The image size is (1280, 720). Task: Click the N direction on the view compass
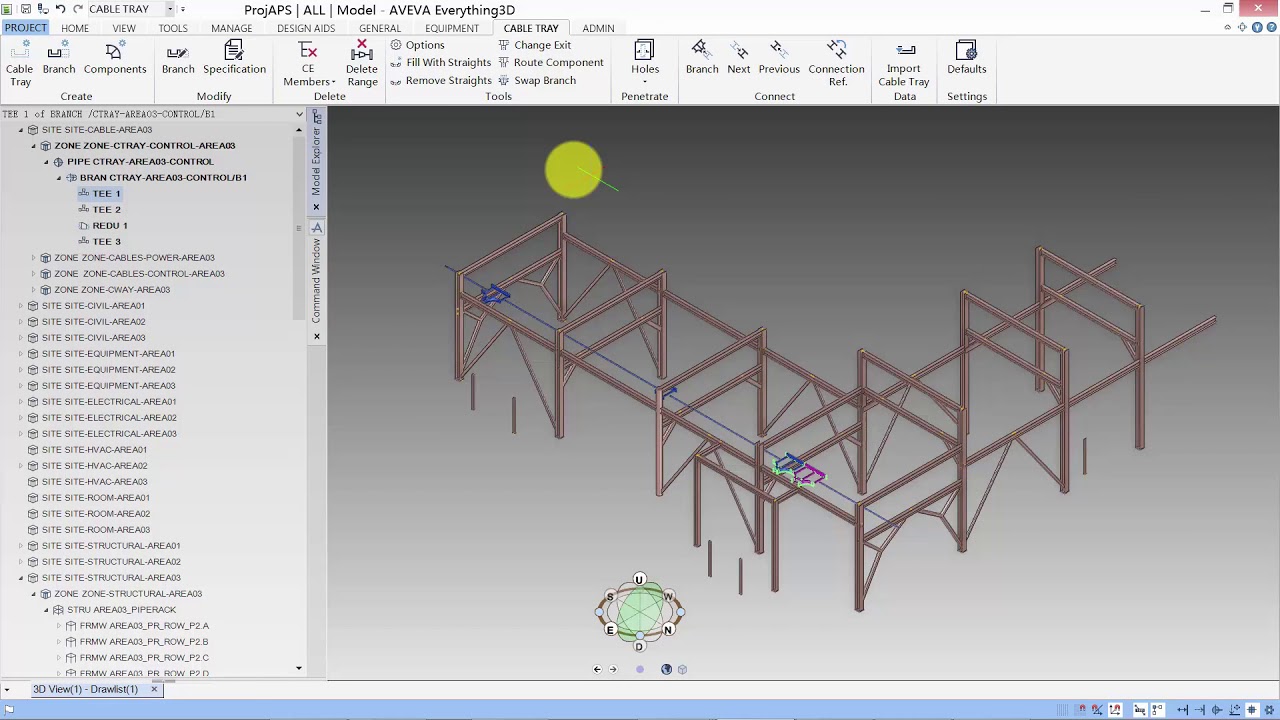(x=668, y=630)
